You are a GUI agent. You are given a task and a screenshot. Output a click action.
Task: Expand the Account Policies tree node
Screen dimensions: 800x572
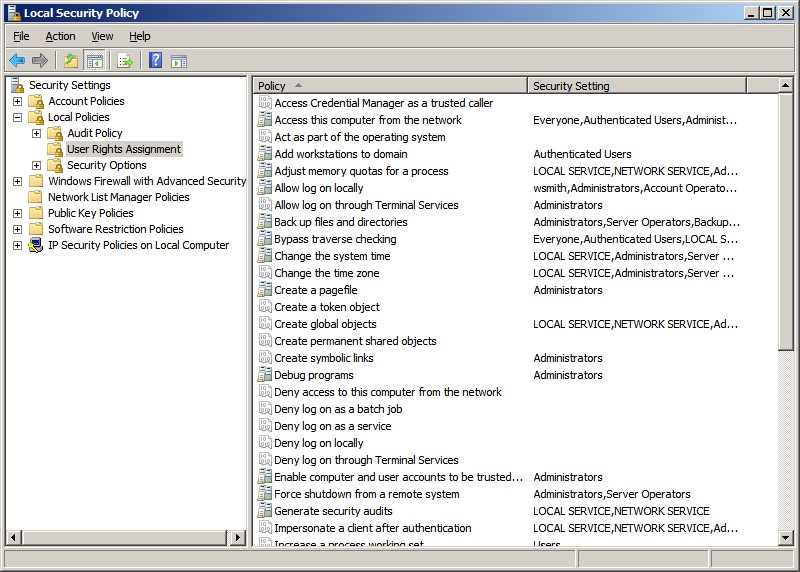coord(17,101)
